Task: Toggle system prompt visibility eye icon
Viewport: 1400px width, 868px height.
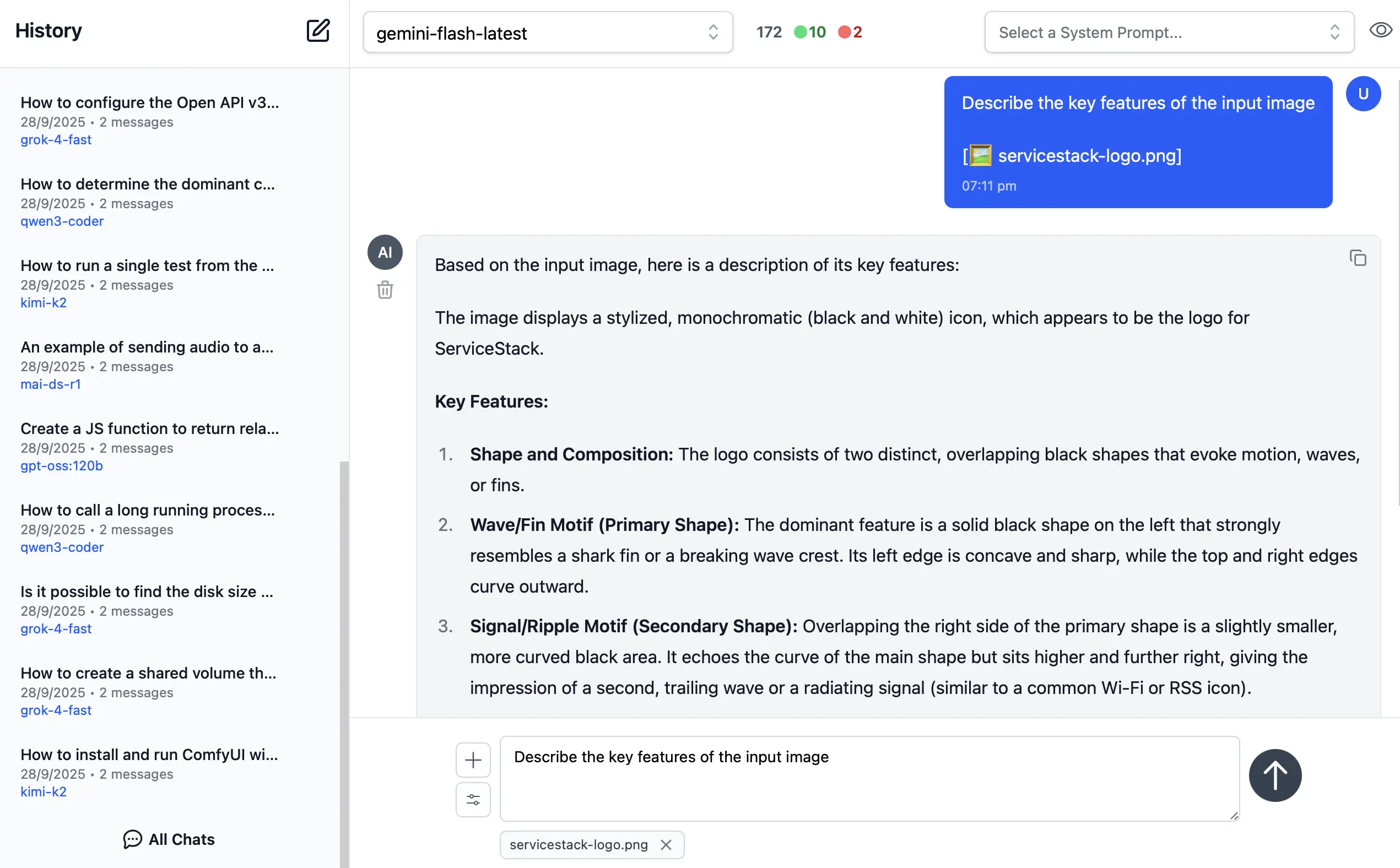Action: 1381,30
